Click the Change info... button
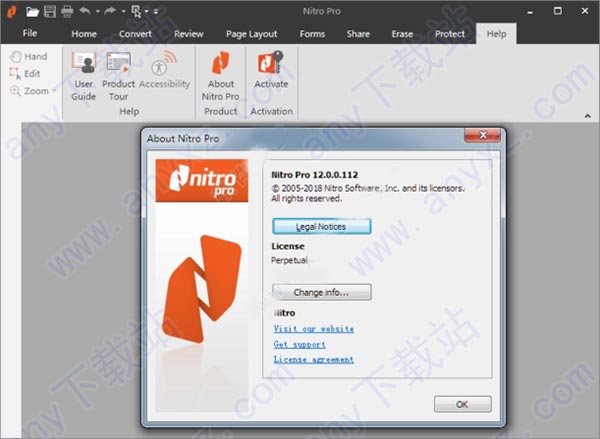 coord(321,292)
